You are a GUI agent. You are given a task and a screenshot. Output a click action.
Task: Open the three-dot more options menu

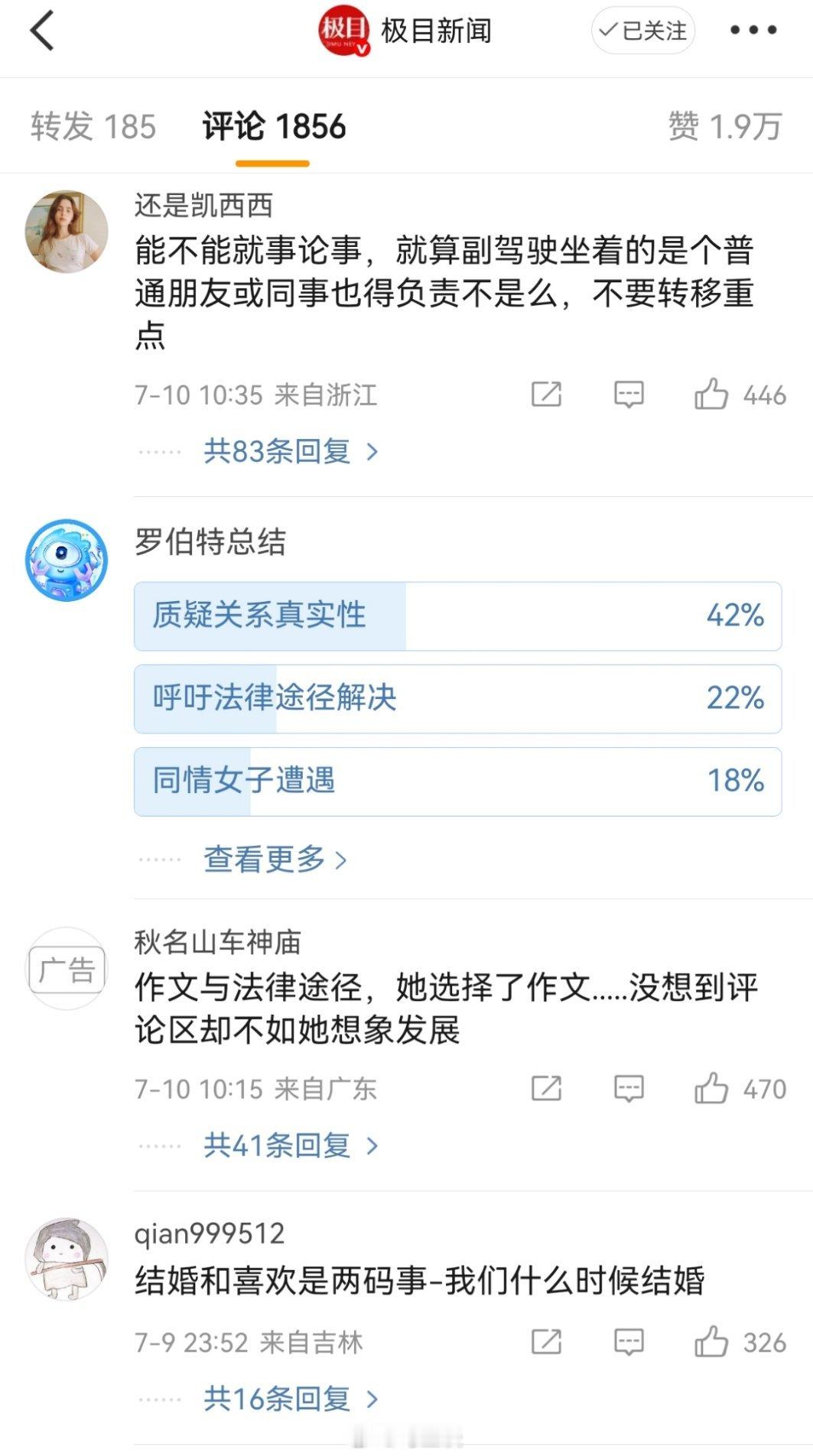point(753,31)
